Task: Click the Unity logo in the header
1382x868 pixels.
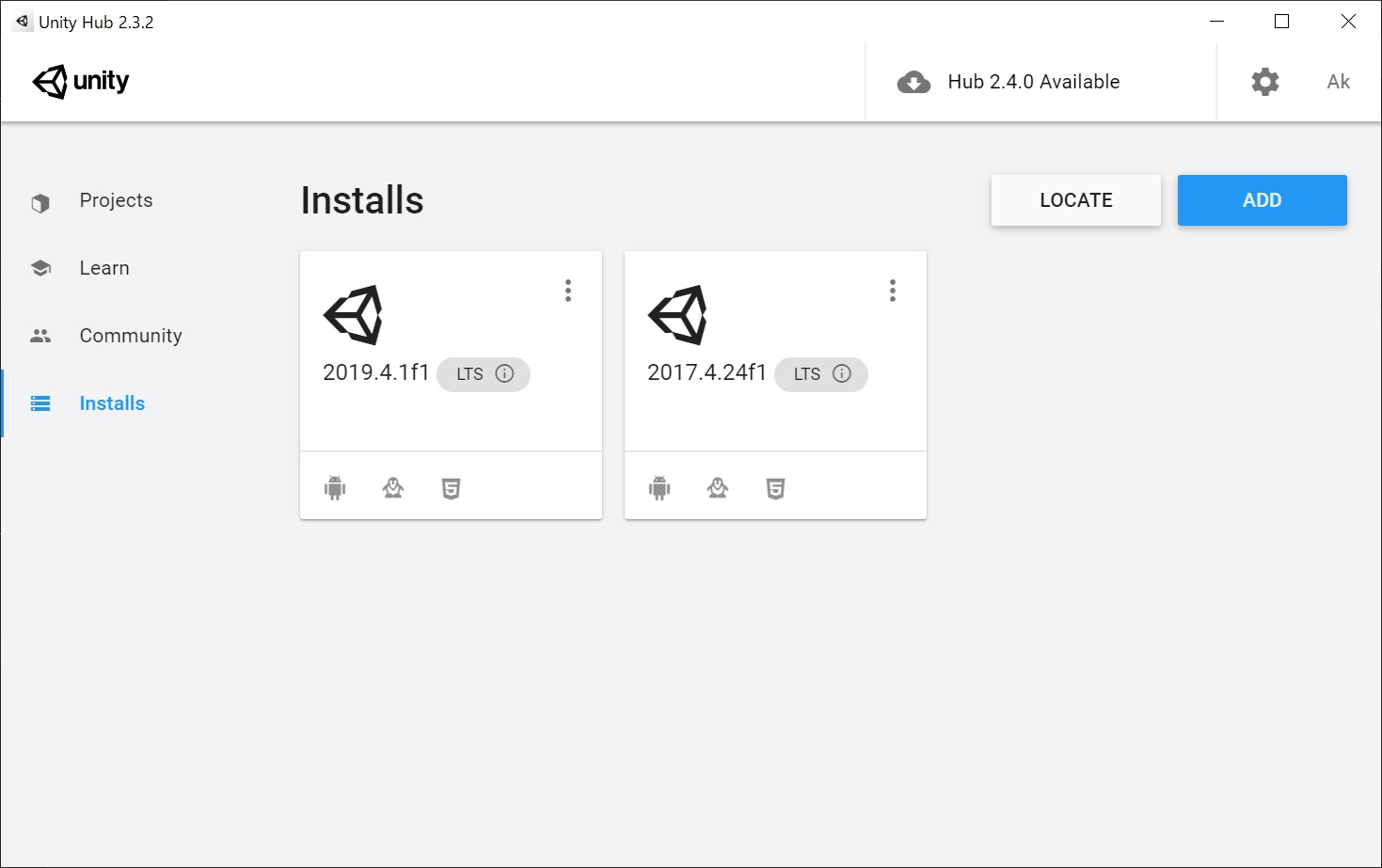Action: pyautogui.click(x=81, y=82)
